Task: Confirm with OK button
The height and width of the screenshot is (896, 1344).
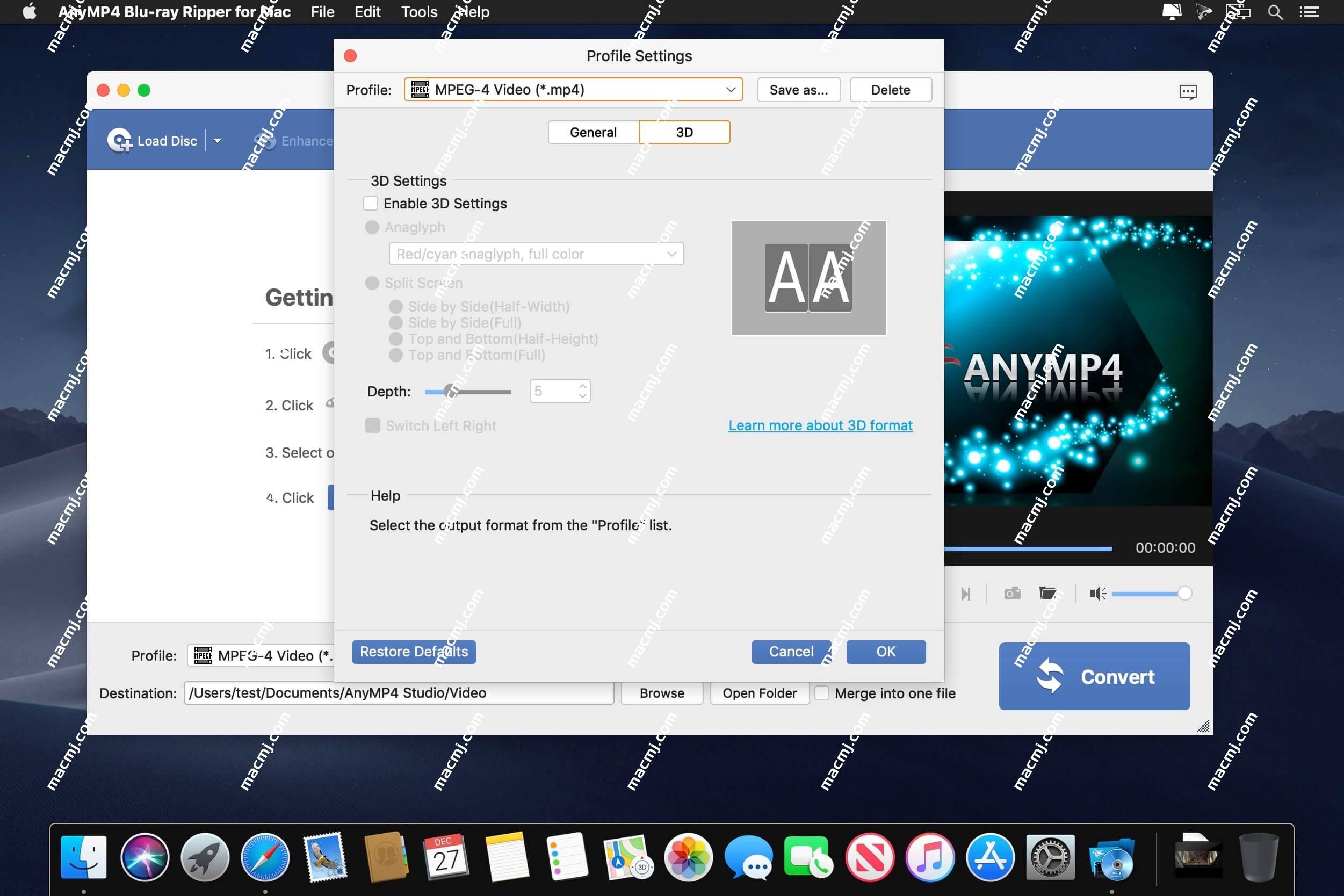Action: tap(886, 652)
